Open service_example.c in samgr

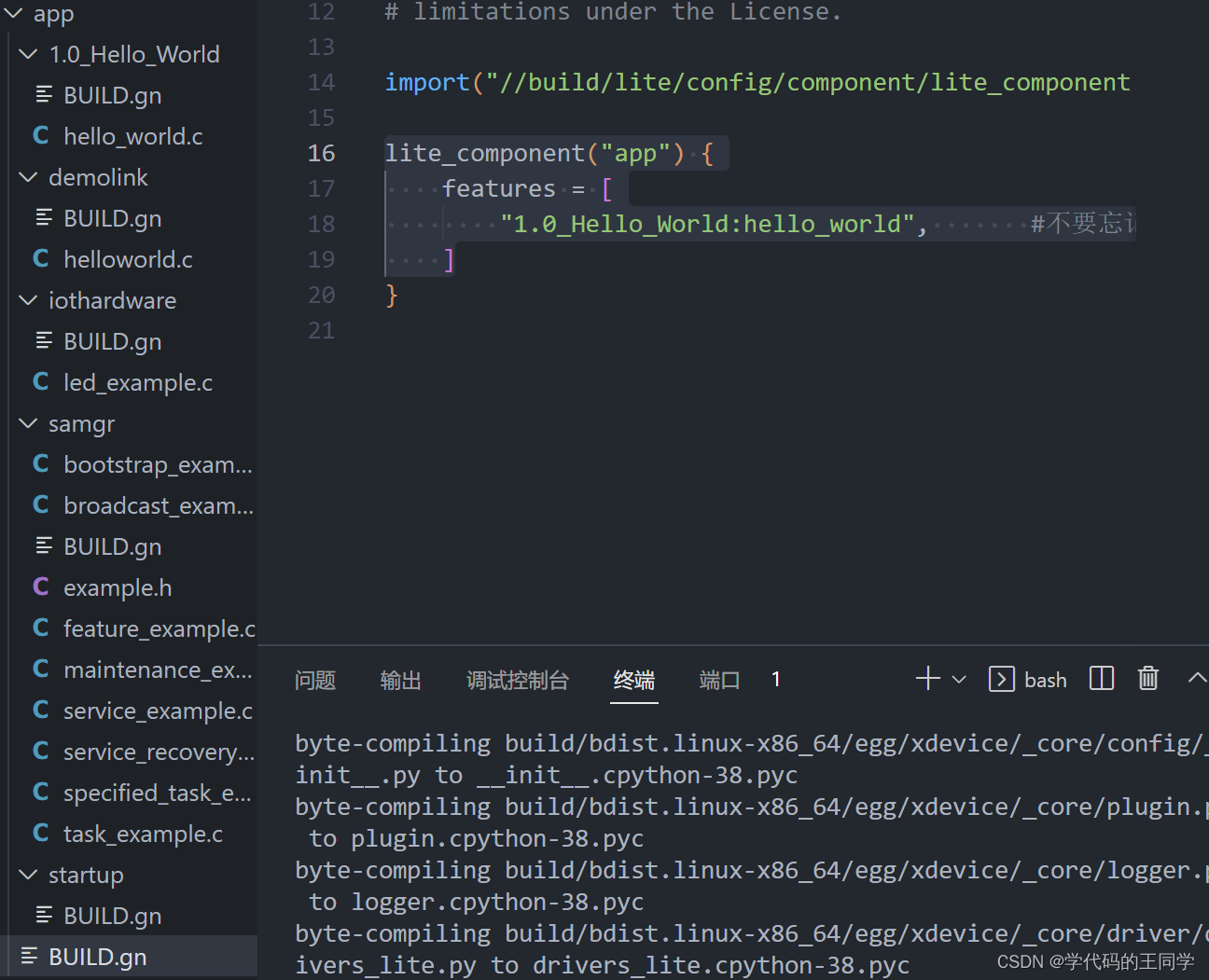tap(158, 711)
